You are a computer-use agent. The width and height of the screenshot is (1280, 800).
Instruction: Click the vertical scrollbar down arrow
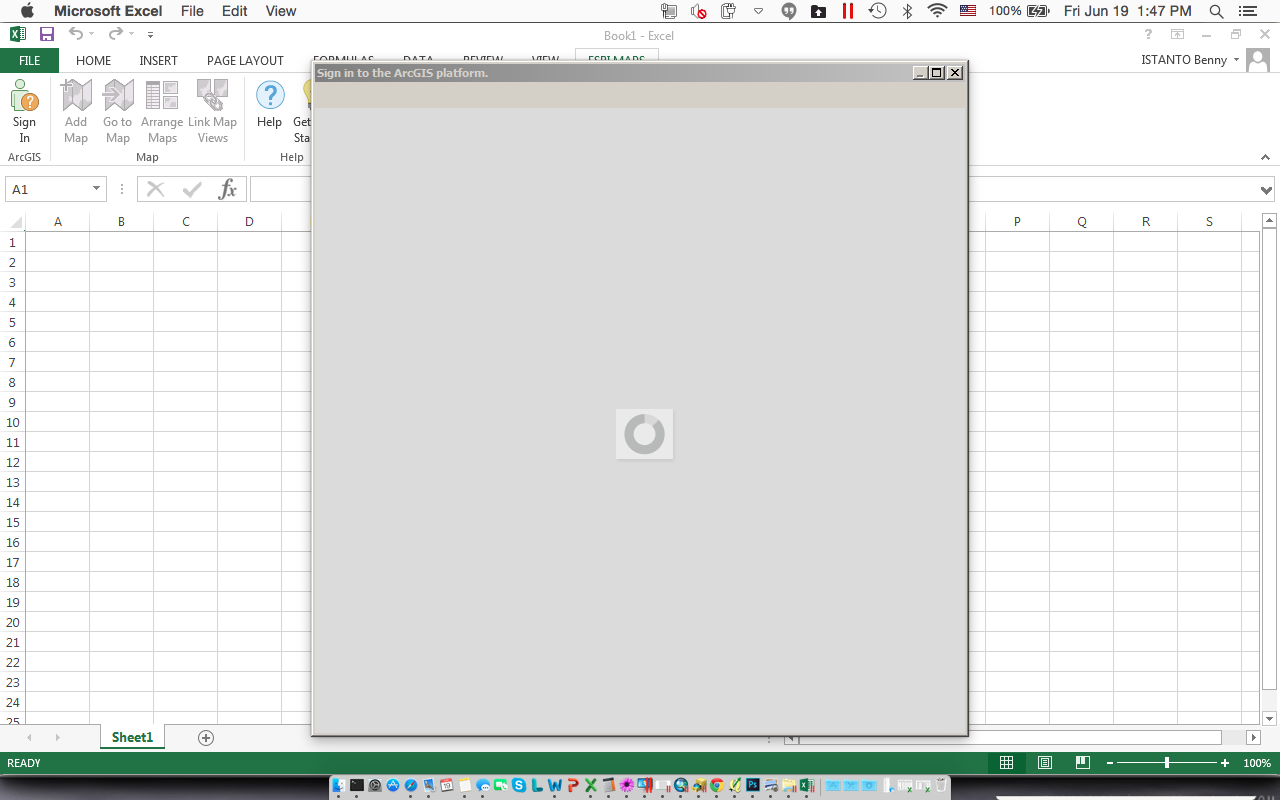(x=1270, y=718)
